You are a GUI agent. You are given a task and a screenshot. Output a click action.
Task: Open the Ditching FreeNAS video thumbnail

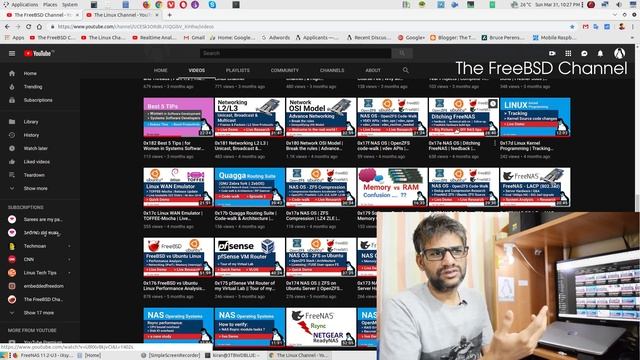464,117
